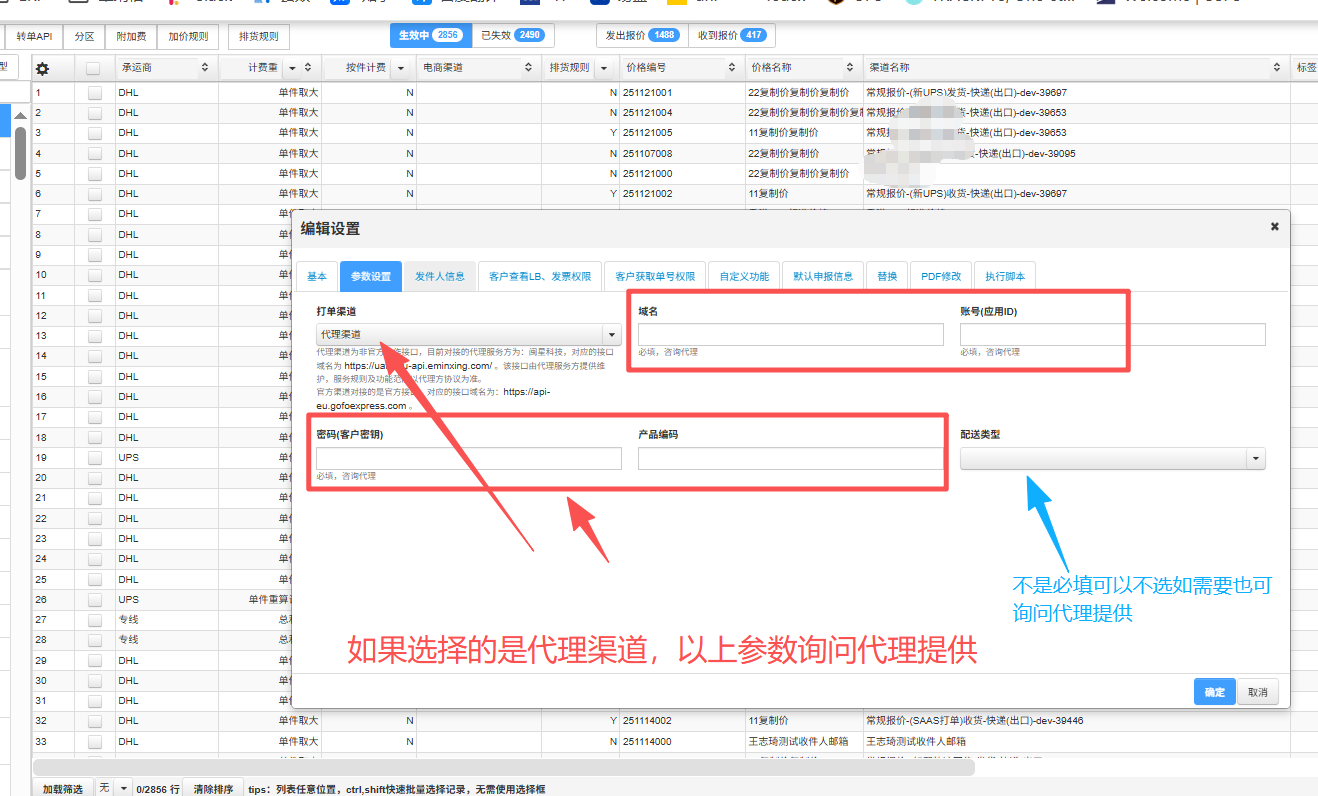Open the 配送类型 dropdown

coord(1113,458)
